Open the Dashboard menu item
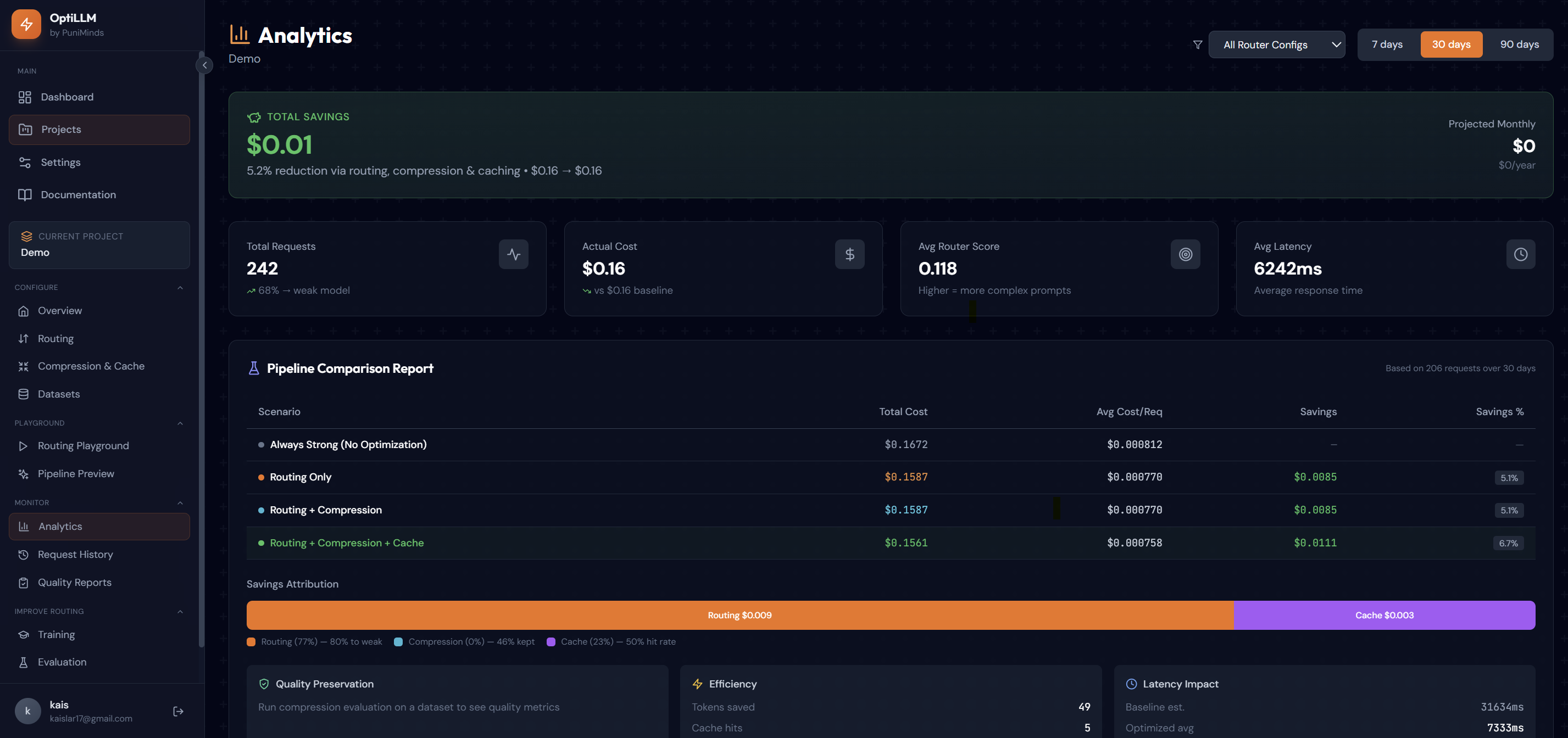Screen dimensions: 1568x738 pos(67,97)
